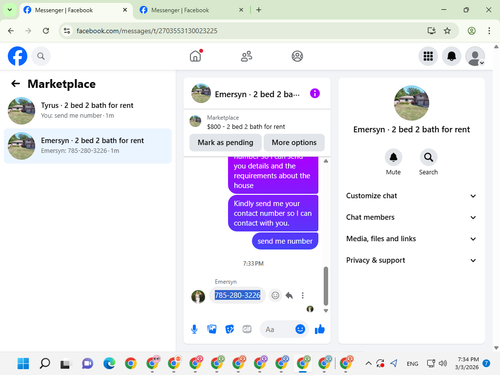Image resolution: width=500 pixels, height=375 pixels.
Task: Go to the Home feed icon
Action: [196, 56]
